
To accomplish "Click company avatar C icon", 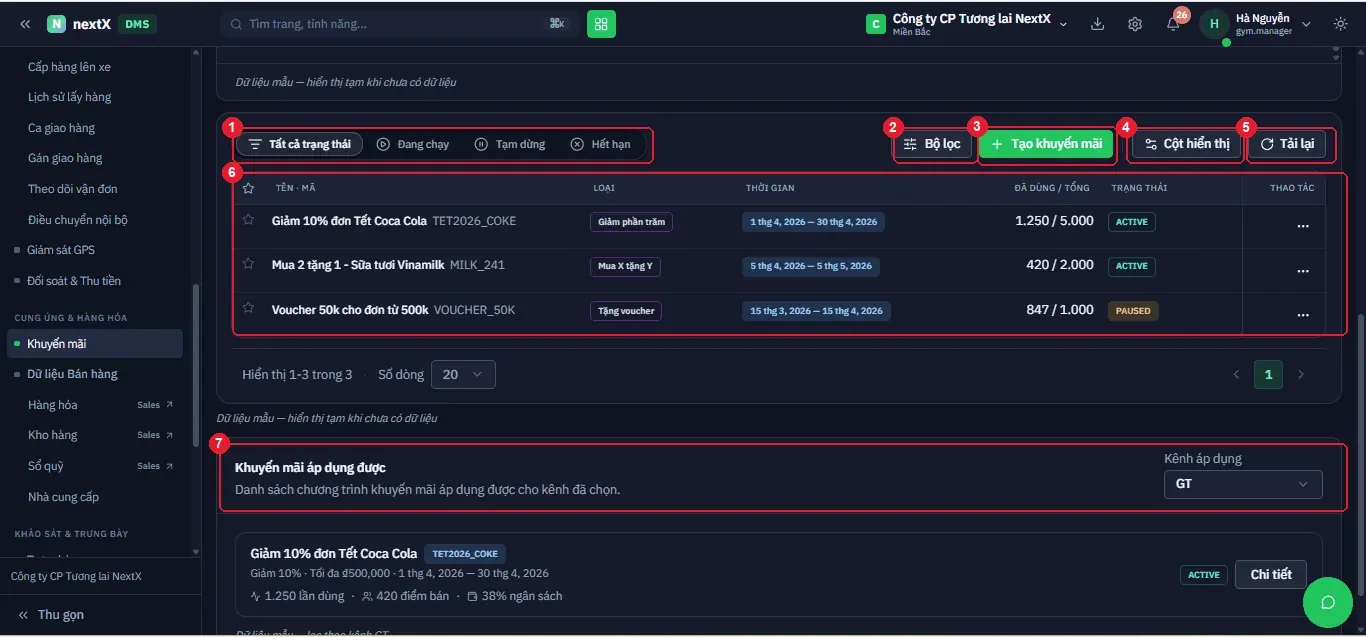I will tap(876, 24).
